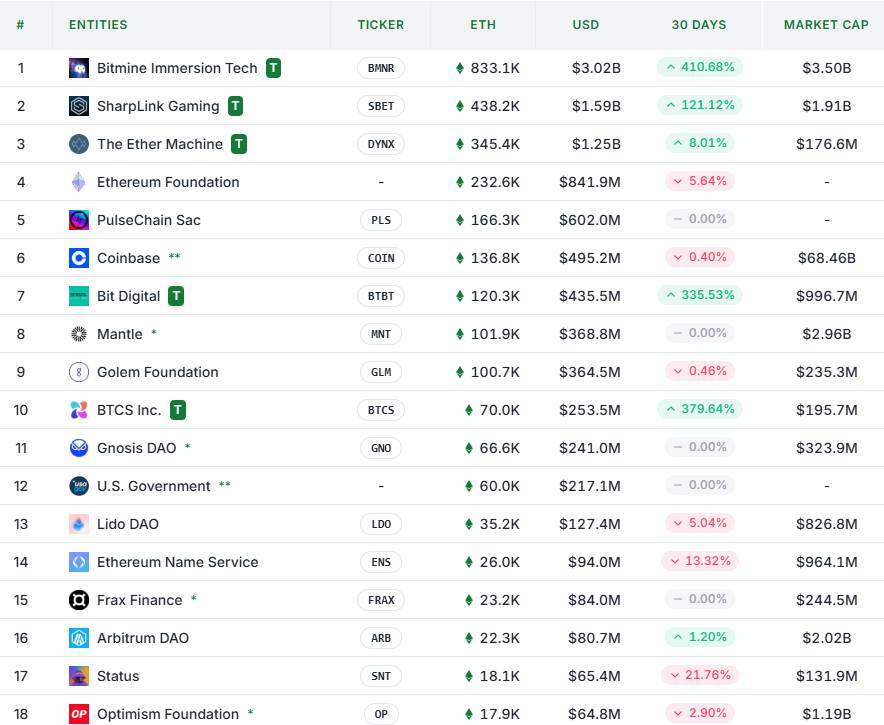Image resolution: width=884 pixels, height=725 pixels.
Task: Click the SNT ticker pill
Action: pos(381,676)
